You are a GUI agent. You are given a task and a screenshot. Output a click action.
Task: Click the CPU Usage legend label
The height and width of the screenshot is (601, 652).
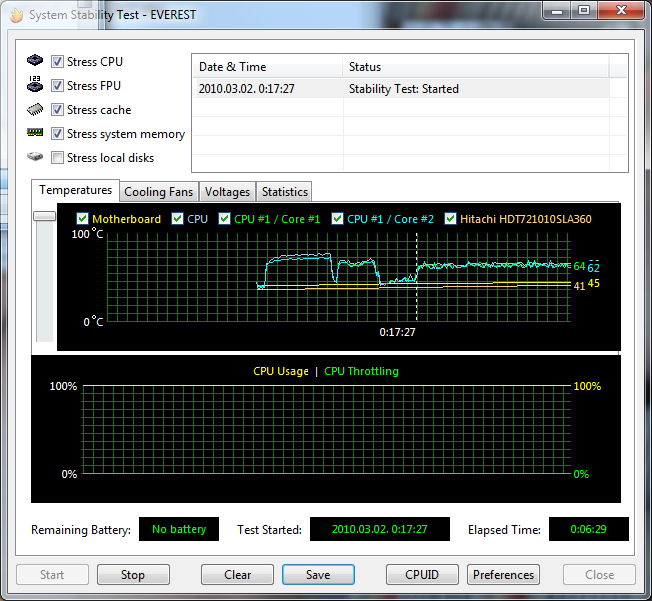(x=281, y=371)
